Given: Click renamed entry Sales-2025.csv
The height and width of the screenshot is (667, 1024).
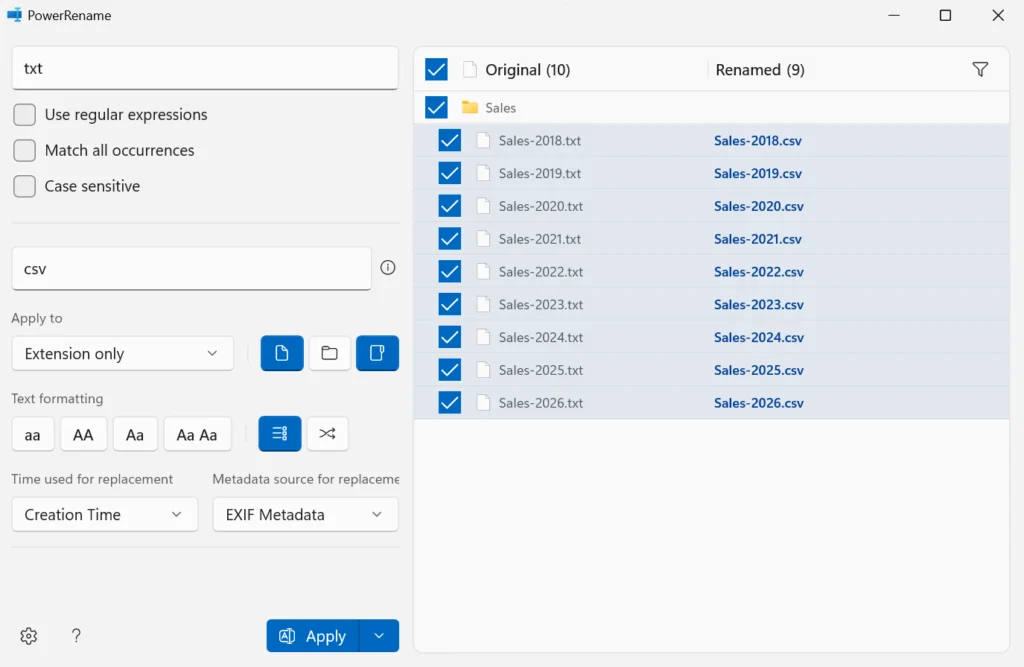Looking at the screenshot, I should pos(759,370).
